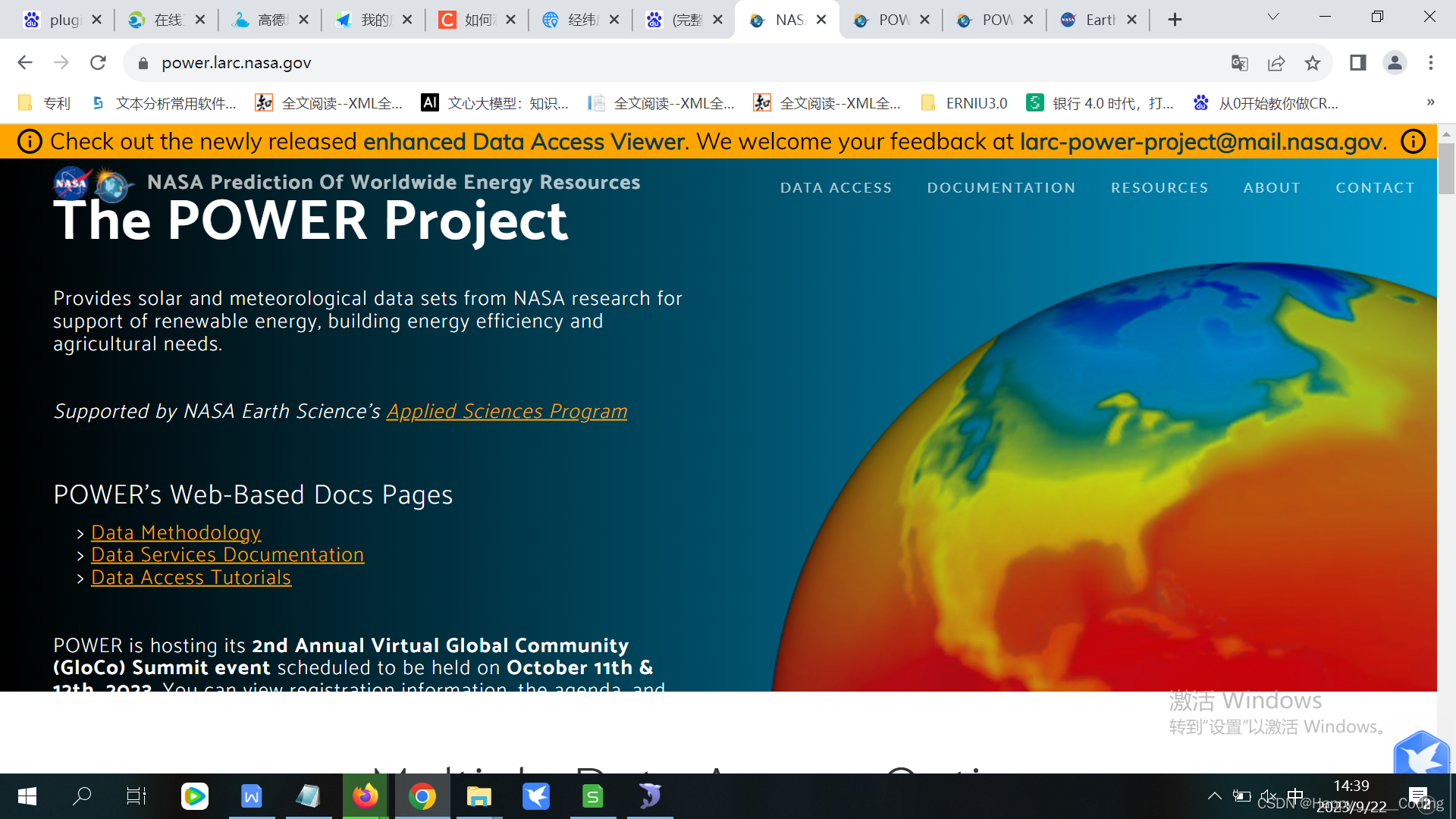The height and width of the screenshot is (819, 1456).
Task: Click the info icon left of banner
Action: click(30, 142)
